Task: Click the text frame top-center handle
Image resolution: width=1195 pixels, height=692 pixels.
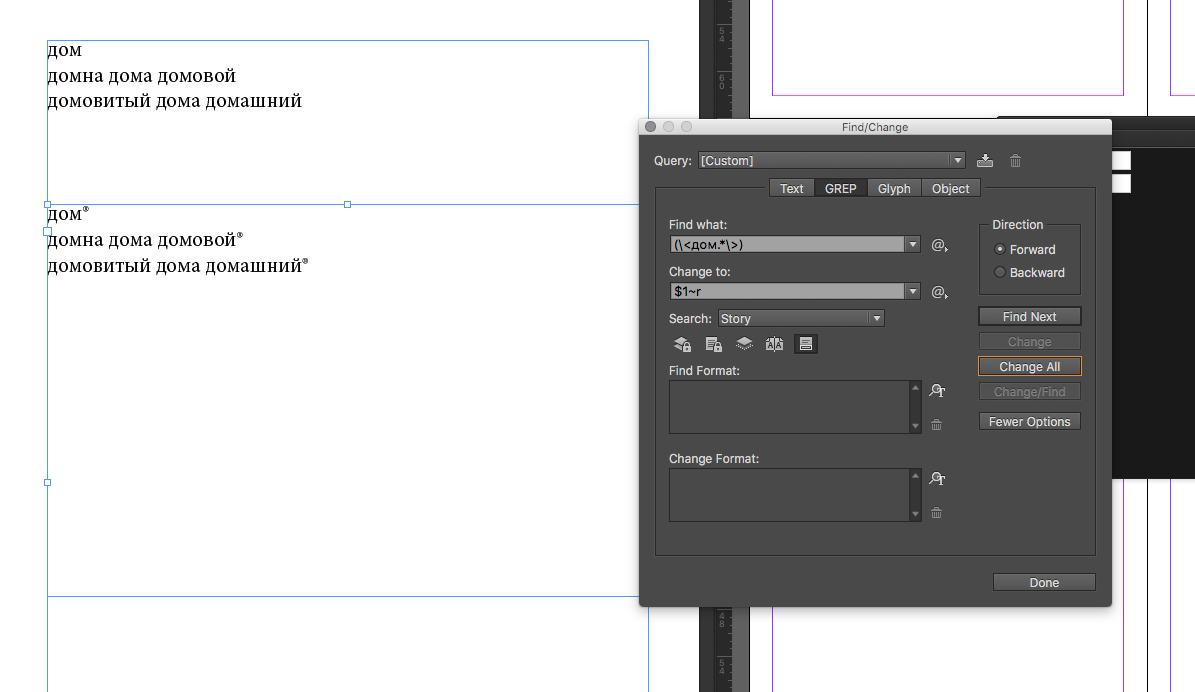Action: coord(348,204)
